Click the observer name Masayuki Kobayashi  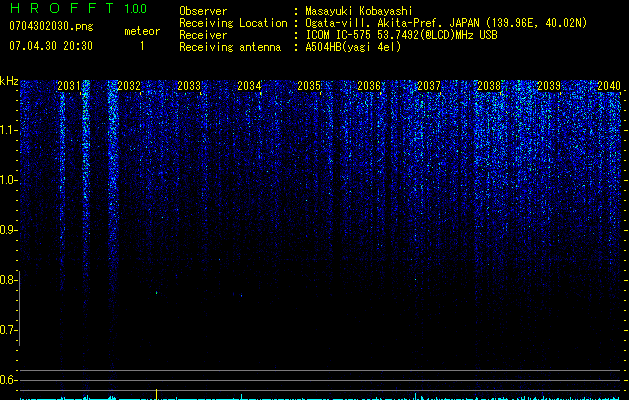coord(359,11)
